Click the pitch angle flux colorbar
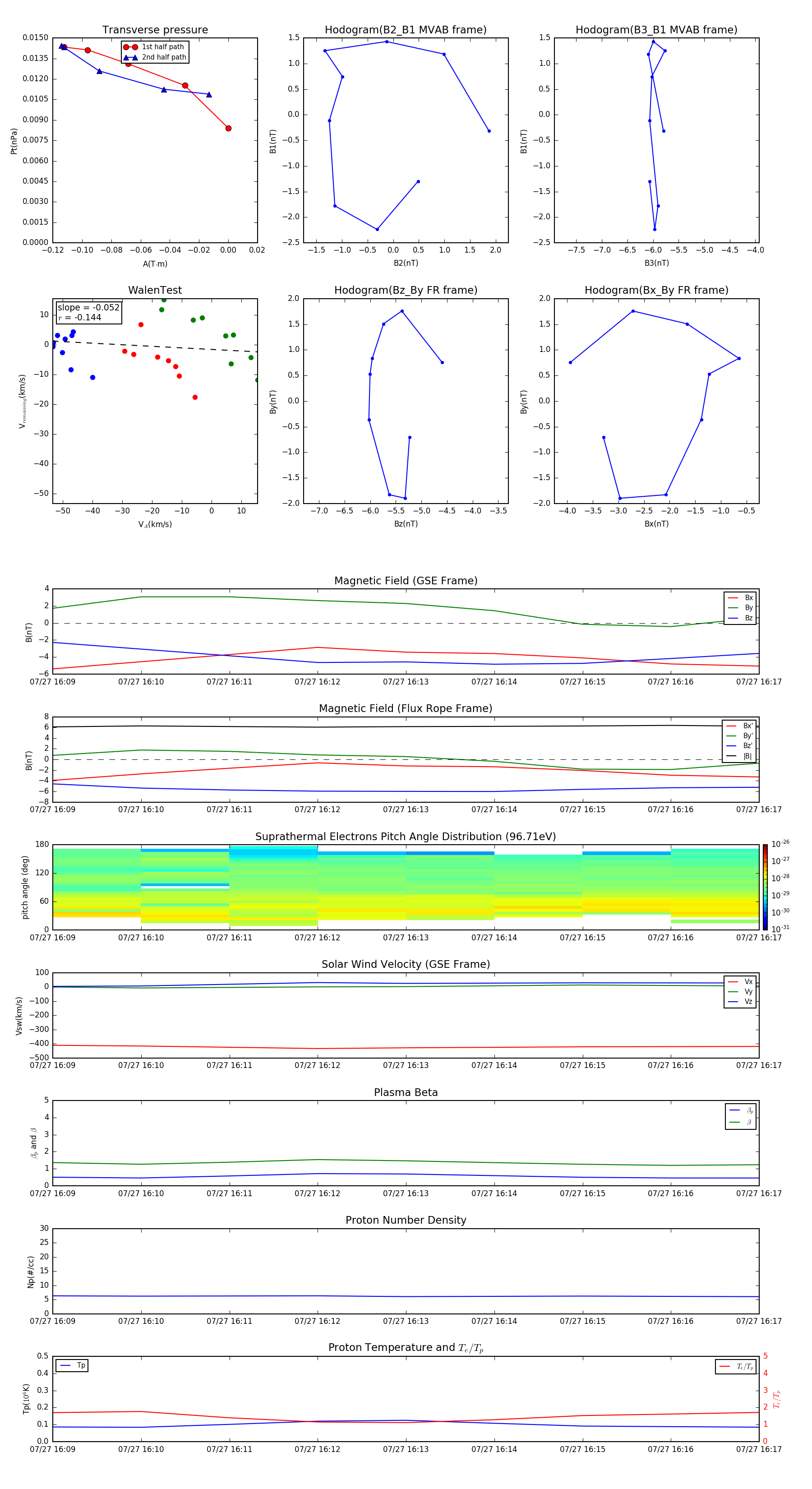The width and height of the screenshot is (812, 1489). pos(765,887)
